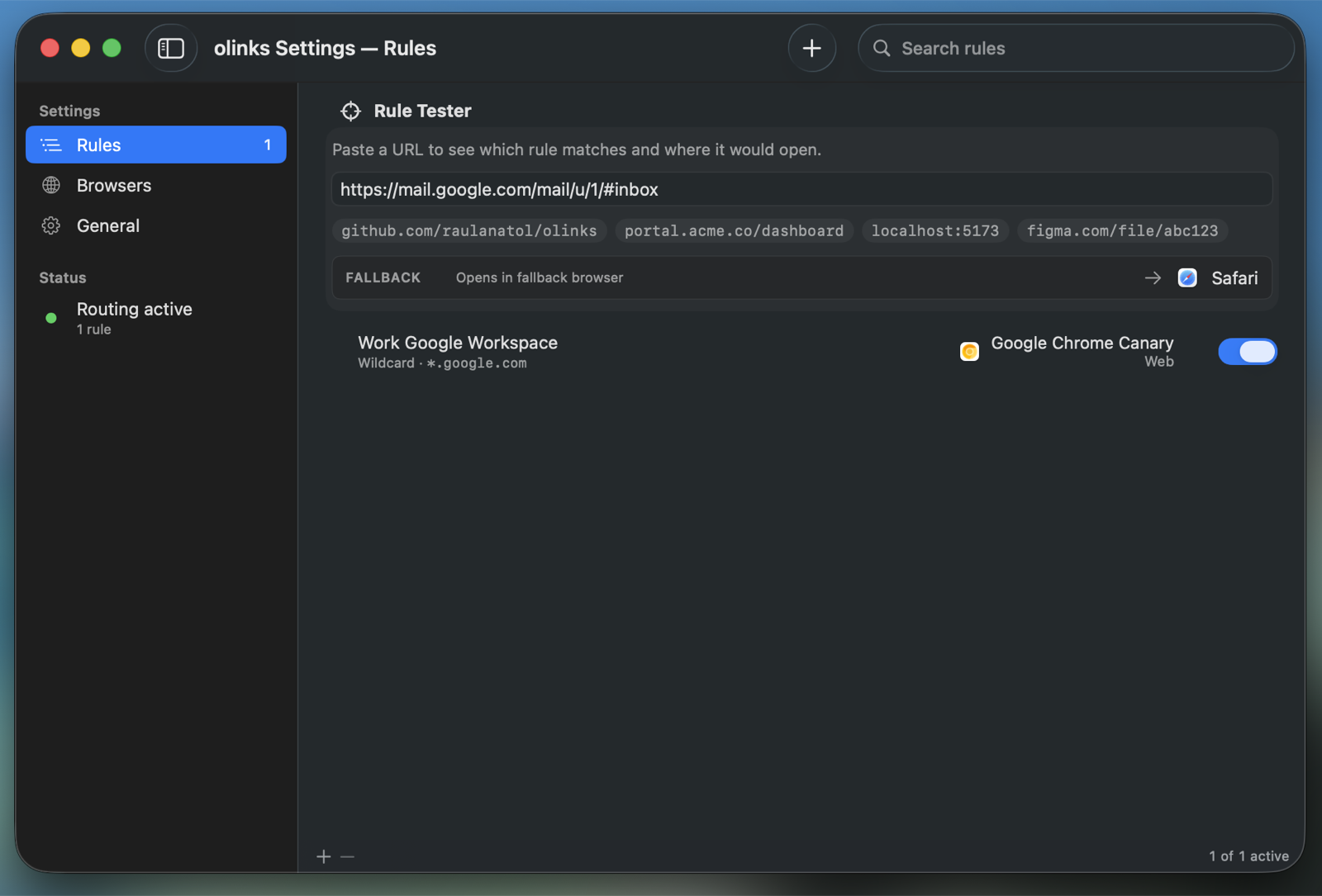Click the Routing active status text
The width and height of the screenshot is (1322, 896).
(135, 309)
